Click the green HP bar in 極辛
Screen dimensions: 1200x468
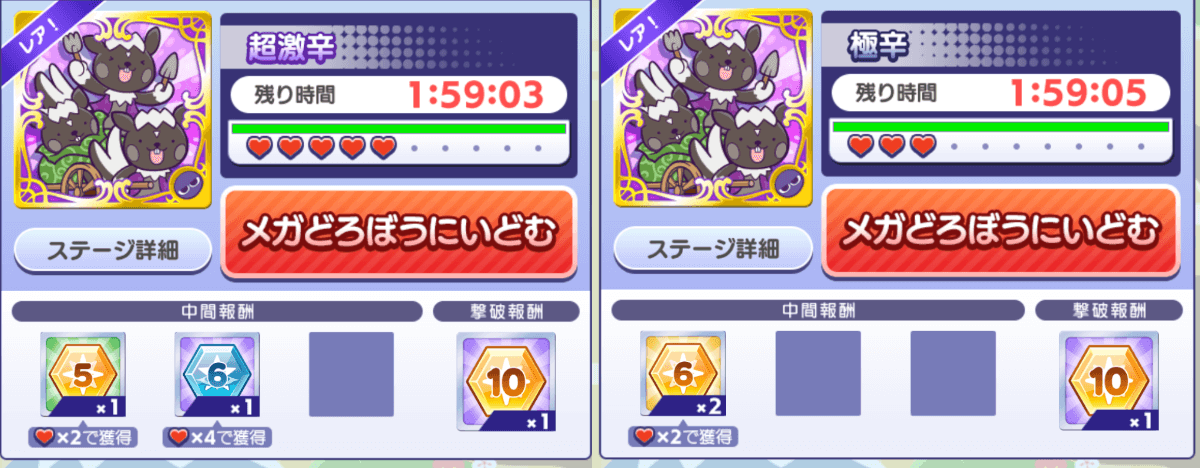pyautogui.click(x=1000, y=128)
